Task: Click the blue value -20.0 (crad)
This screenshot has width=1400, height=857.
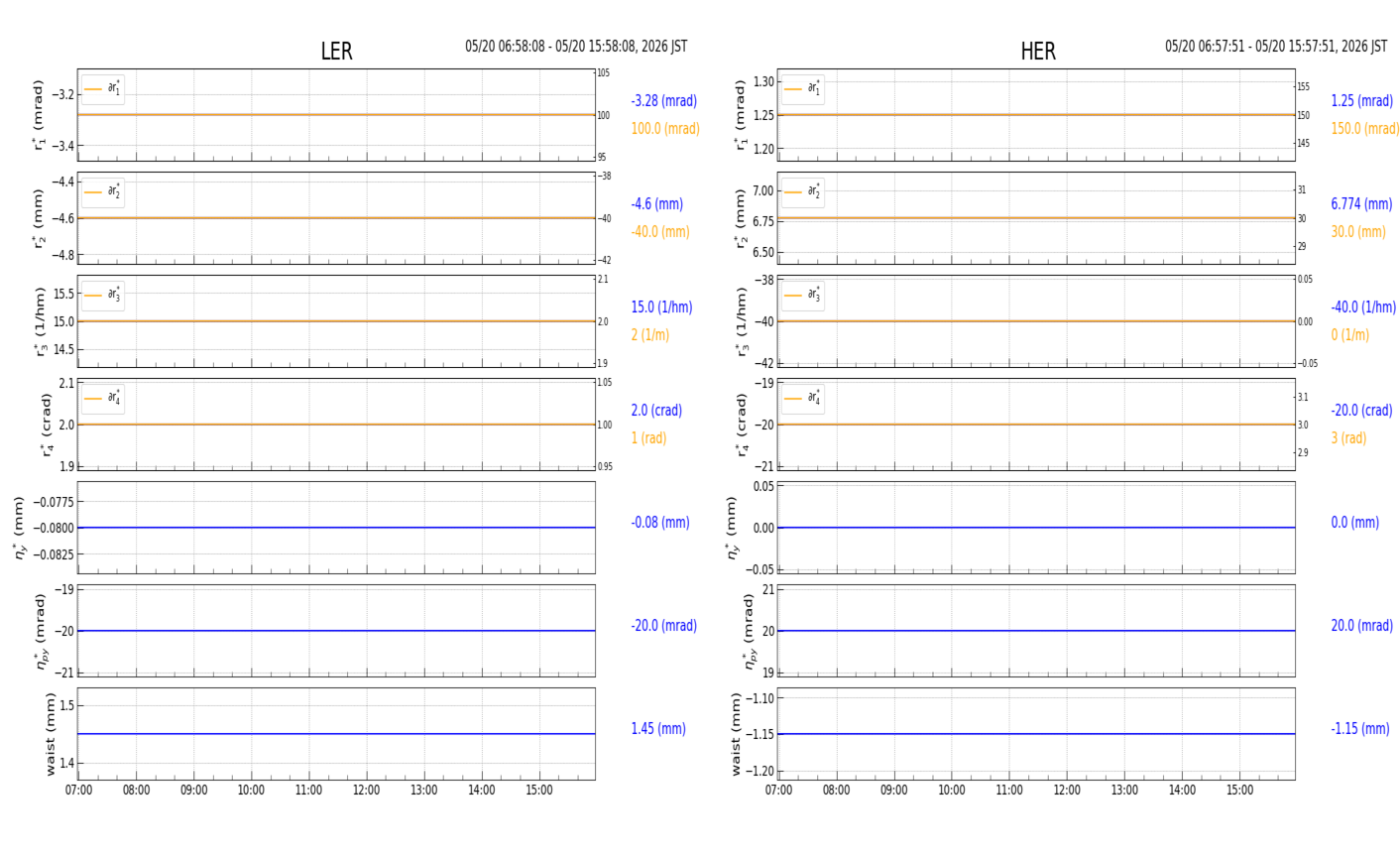Action: tap(1361, 411)
